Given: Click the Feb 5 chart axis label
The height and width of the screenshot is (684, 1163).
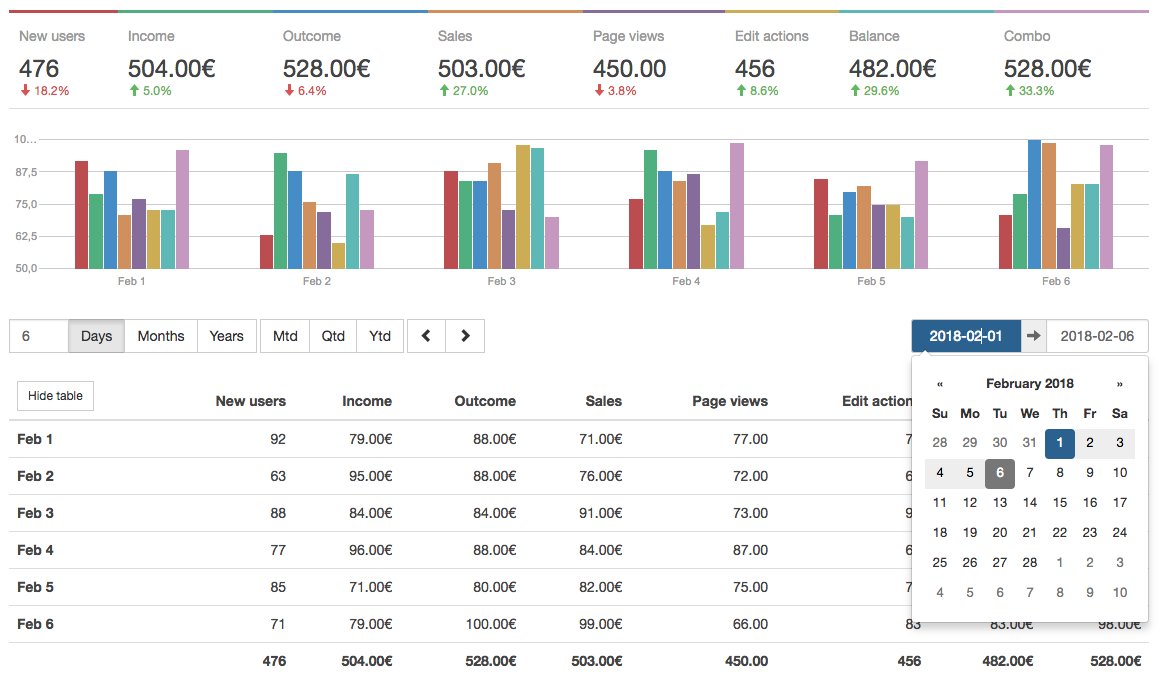Looking at the screenshot, I should click(871, 281).
